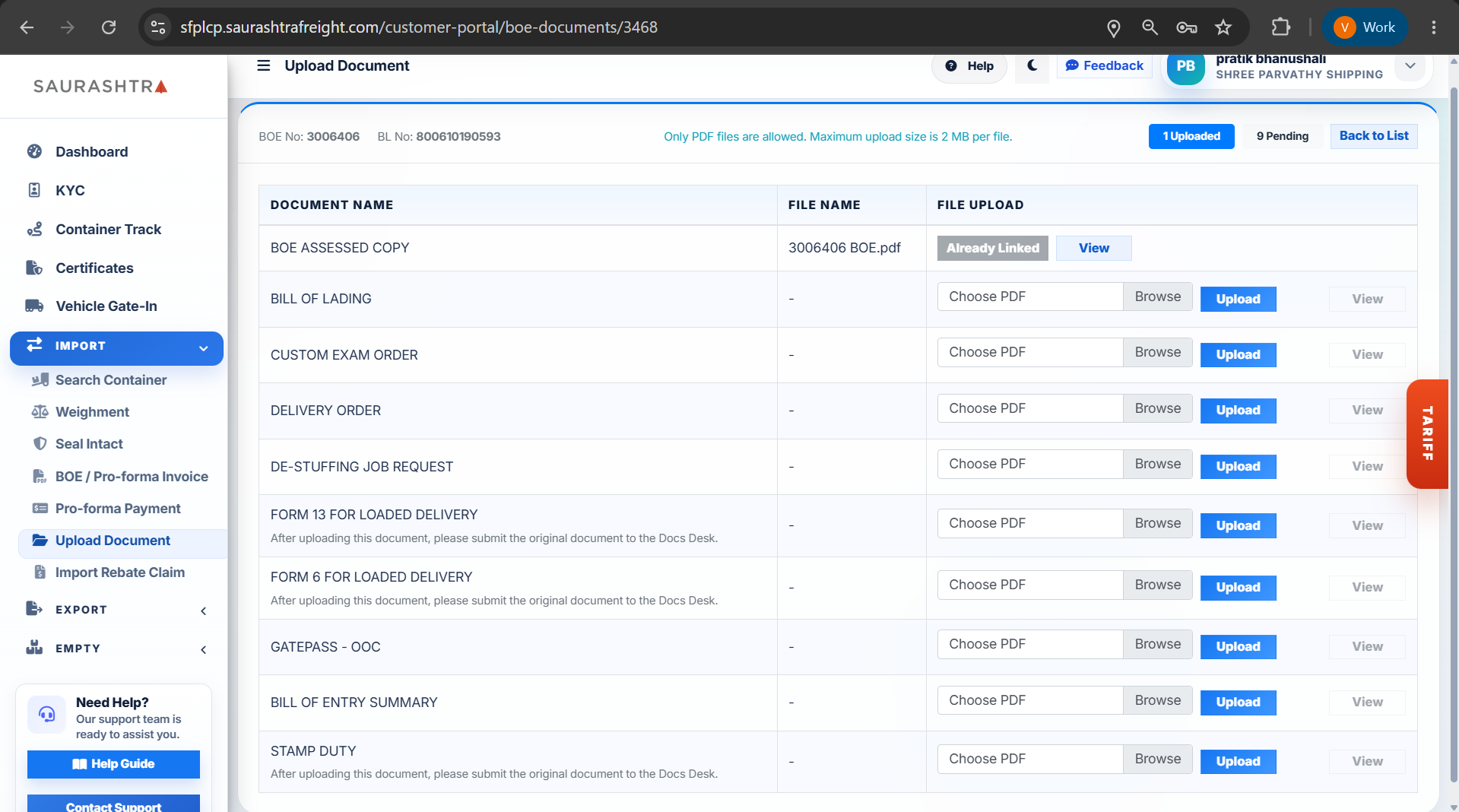Screen dimensions: 1459x812
Task: Open Vehicle Gate-In in sidebar
Action: 106,306
